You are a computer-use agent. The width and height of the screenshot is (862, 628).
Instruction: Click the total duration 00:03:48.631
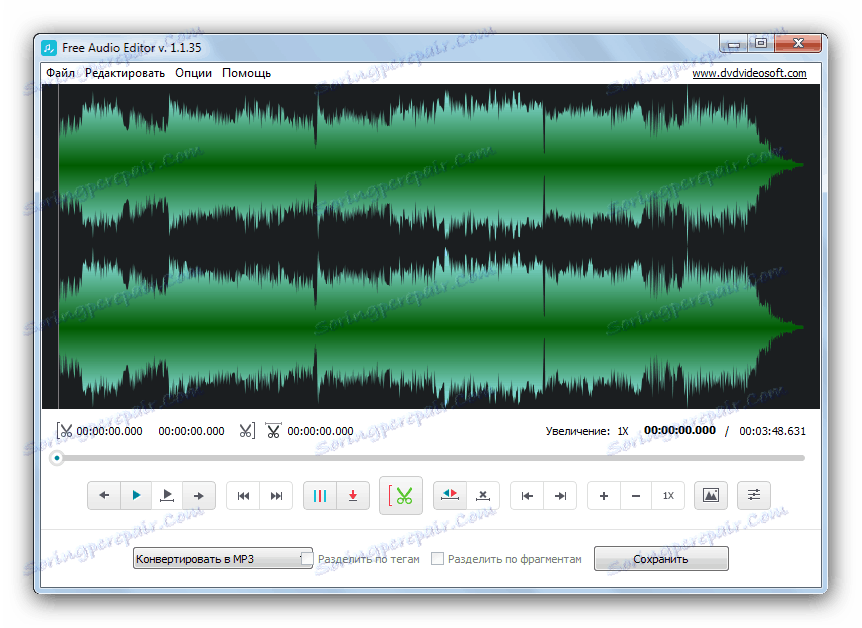click(772, 431)
